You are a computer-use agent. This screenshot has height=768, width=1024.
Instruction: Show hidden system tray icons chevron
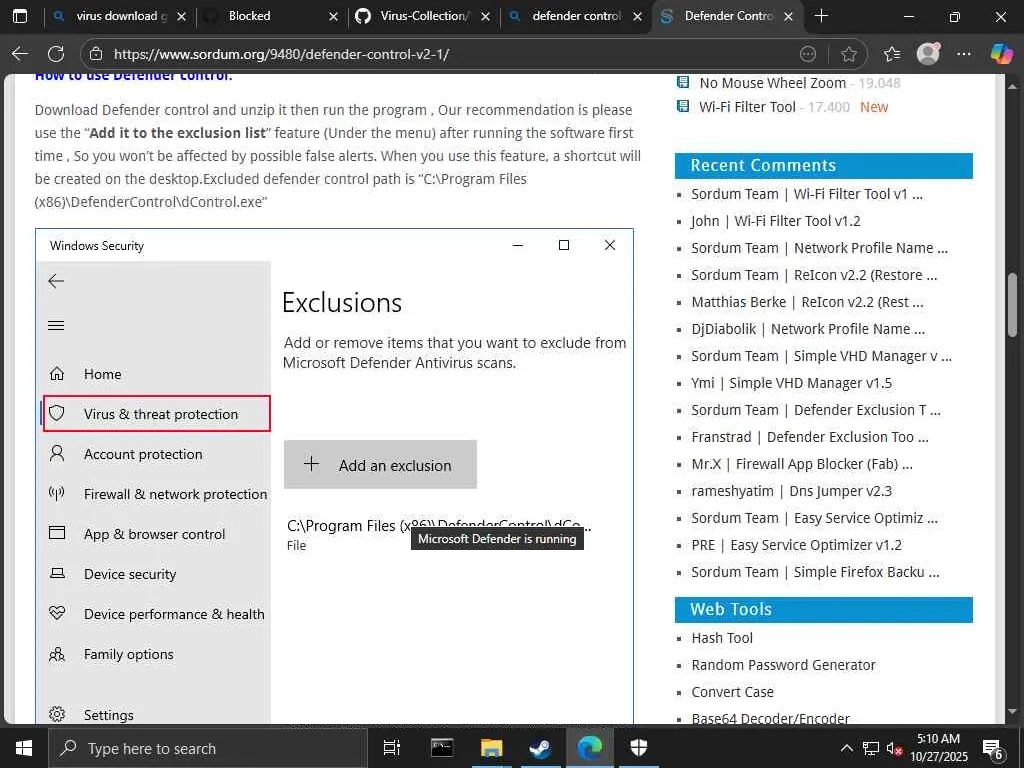click(846, 748)
